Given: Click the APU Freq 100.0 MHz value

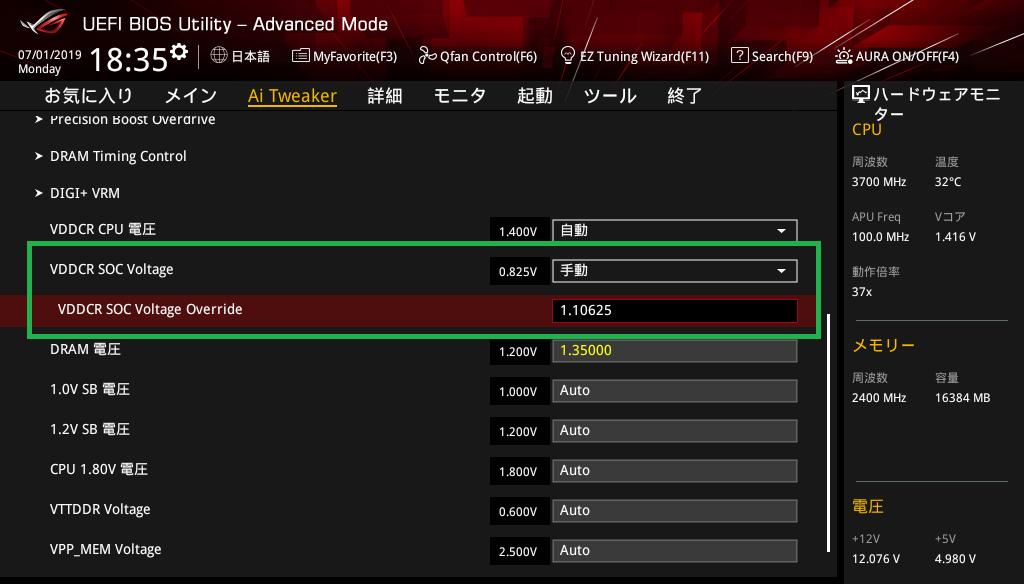Looking at the screenshot, I should click(x=880, y=237).
